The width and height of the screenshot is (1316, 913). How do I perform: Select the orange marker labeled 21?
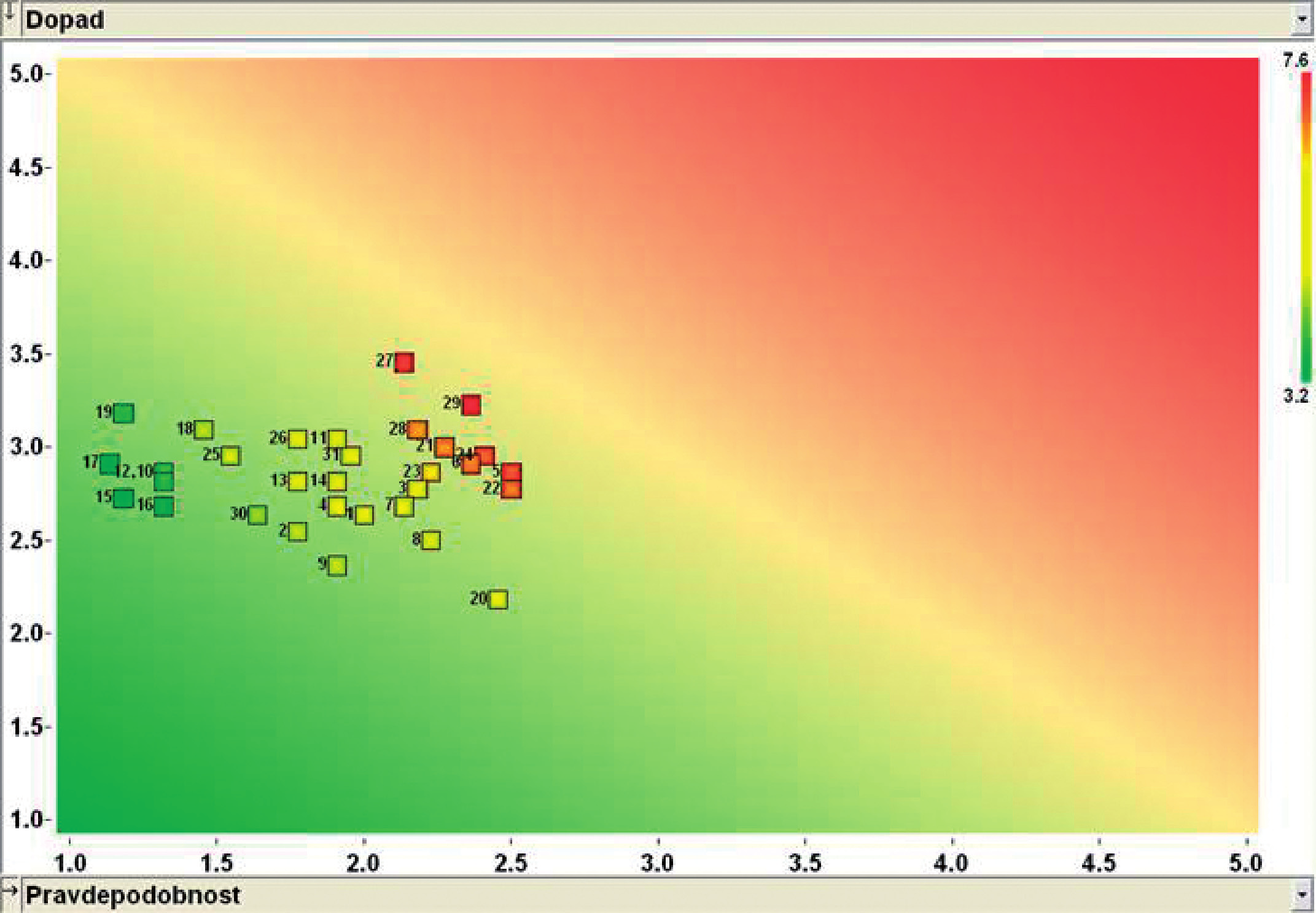444,448
